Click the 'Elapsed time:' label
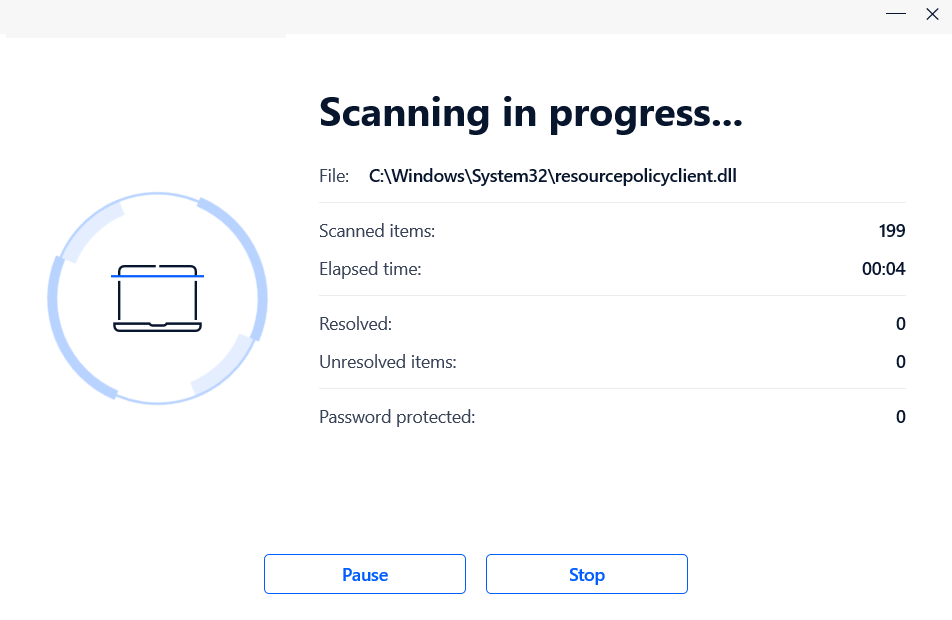Viewport: 952px width, 620px height. (370, 269)
